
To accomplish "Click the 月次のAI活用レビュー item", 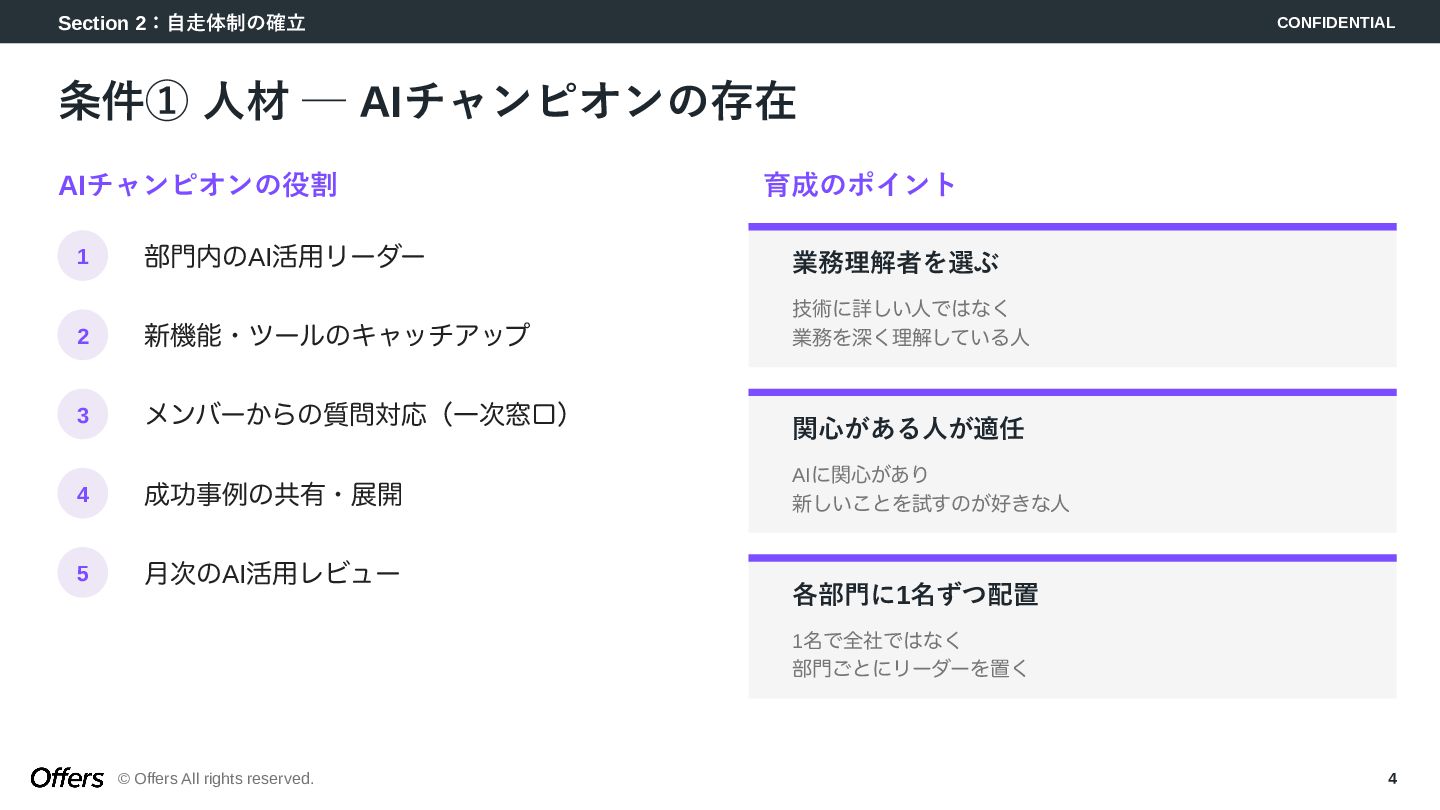I will point(272,573).
